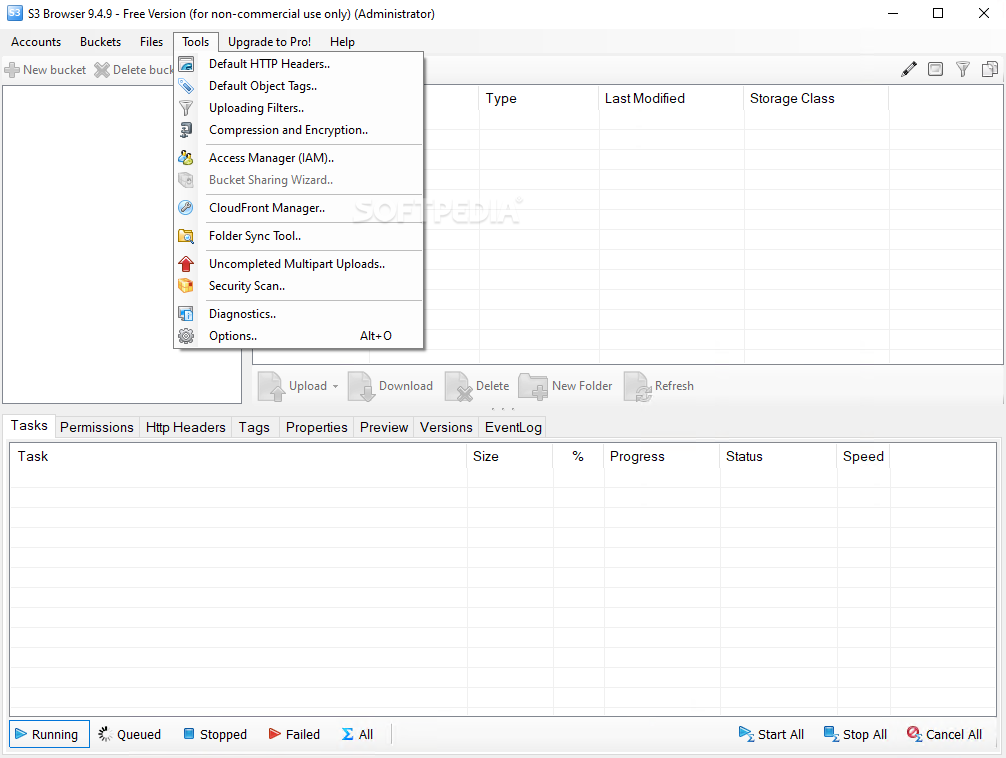Open the Buckets menu
This screenshot has width=1006, height=758.
point(100,42)
